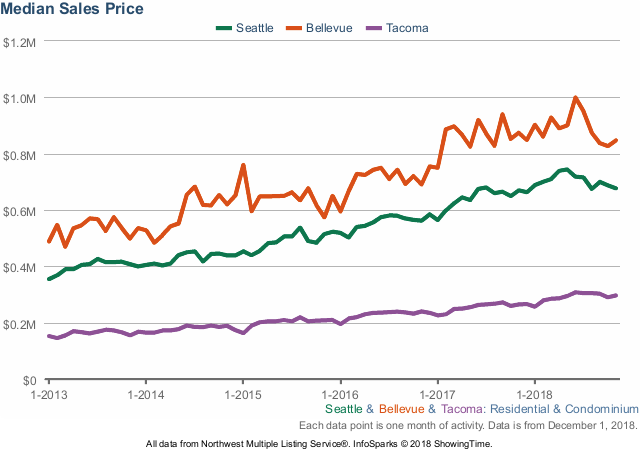The height and width of the screenshot is (454, 640).
Task: Click the 1-2016 x-axis tick label
Action: click(x=340, y=394)
